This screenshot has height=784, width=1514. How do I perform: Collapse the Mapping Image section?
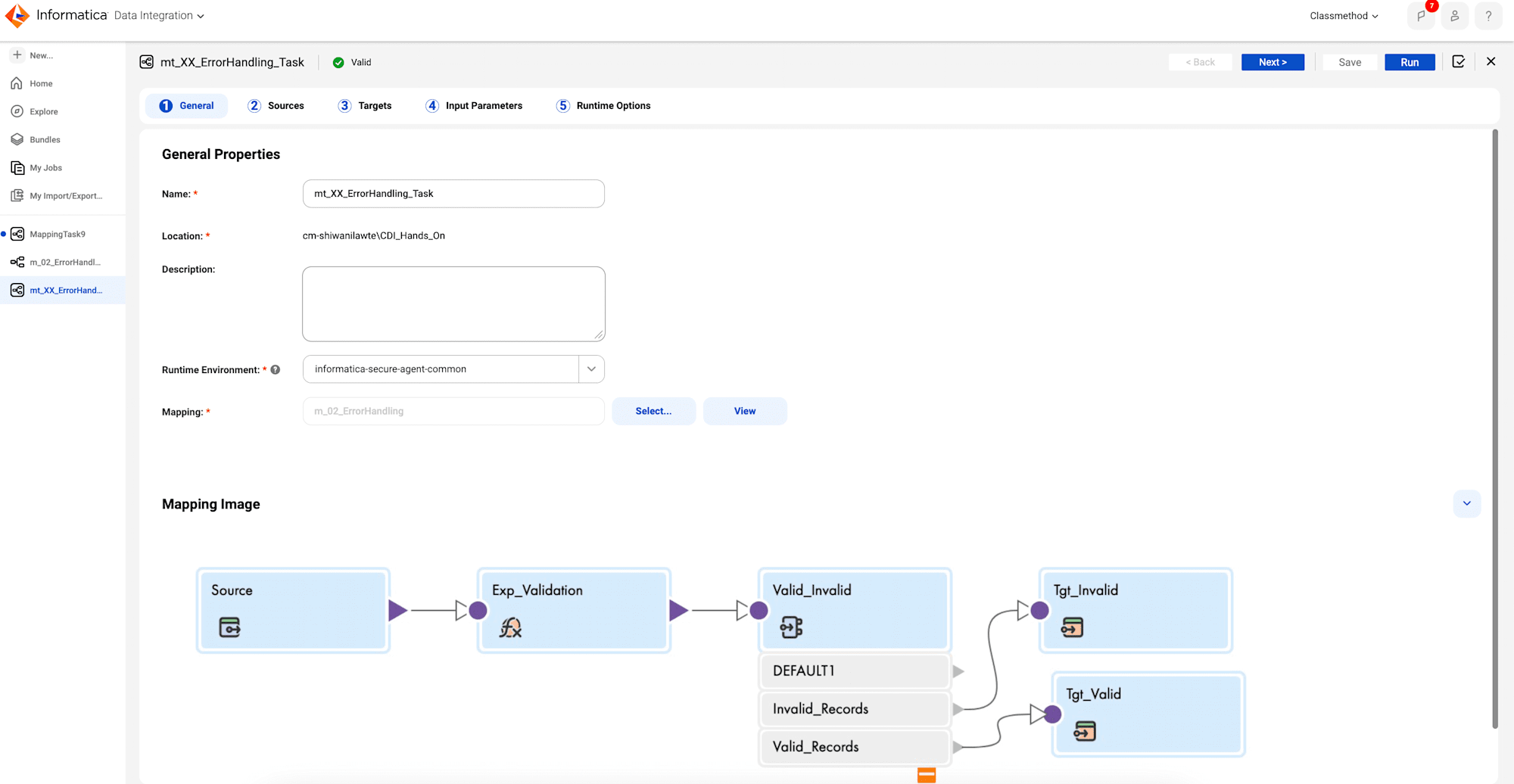tap(1466, 504)
